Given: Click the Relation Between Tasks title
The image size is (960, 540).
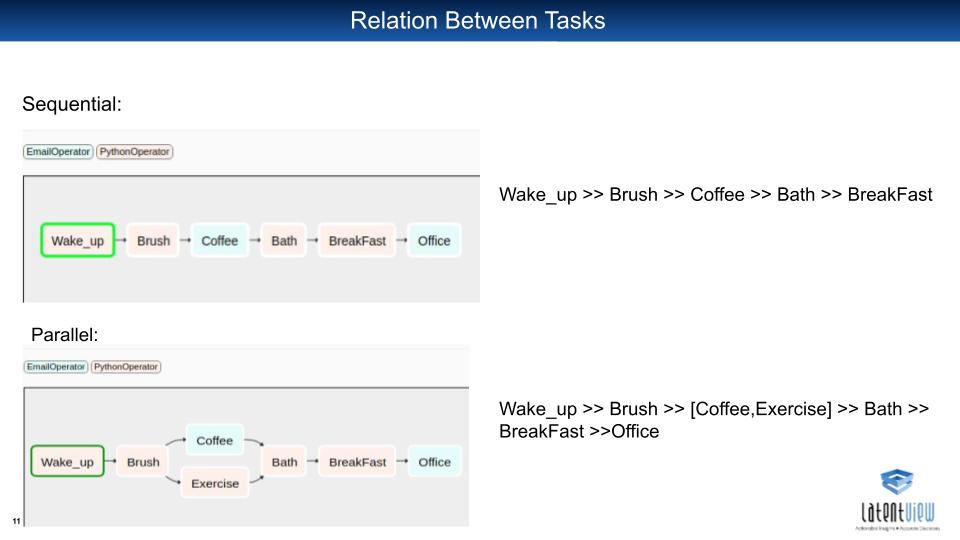Looking at the screenshot, I should pos(478,20).
